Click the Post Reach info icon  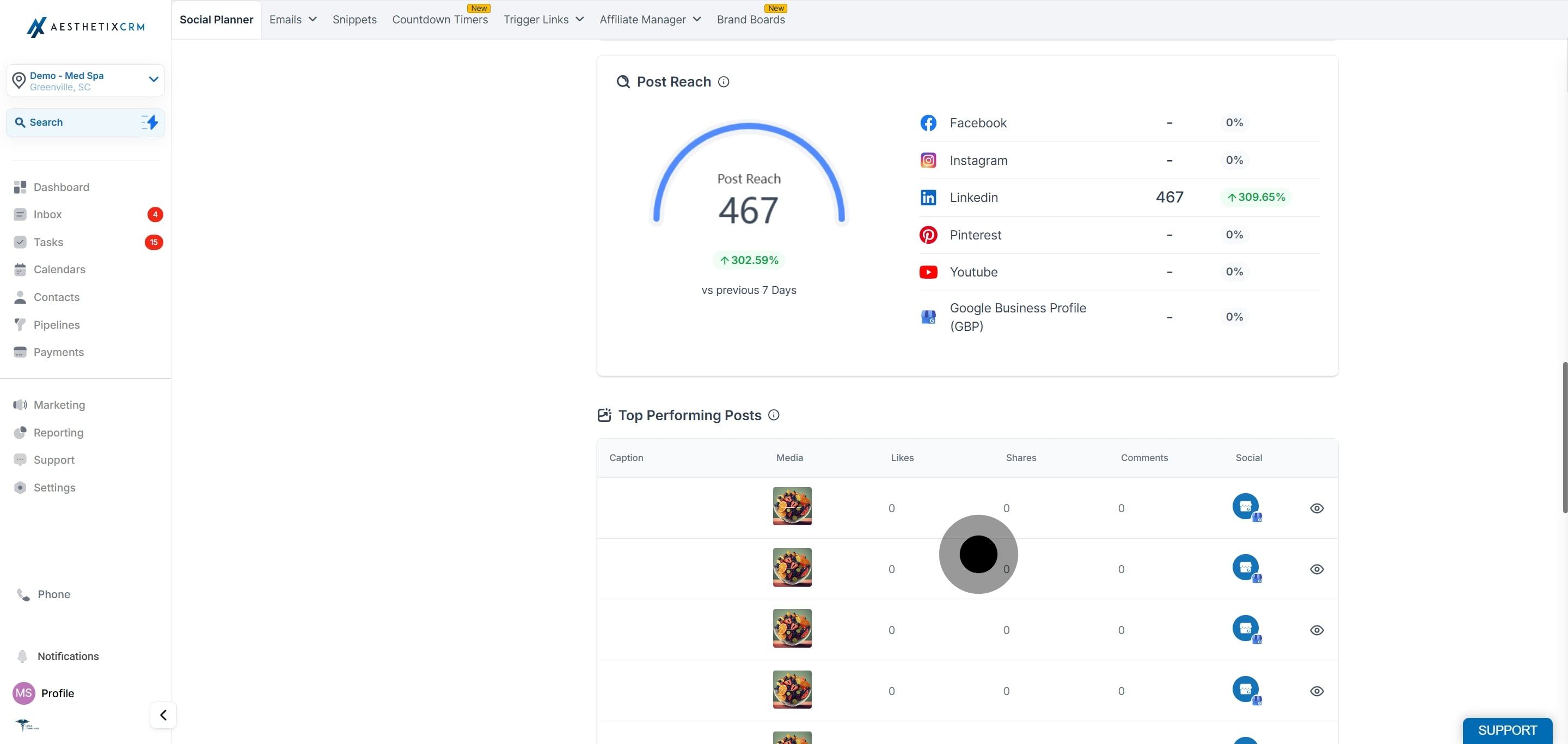[723, 82]
